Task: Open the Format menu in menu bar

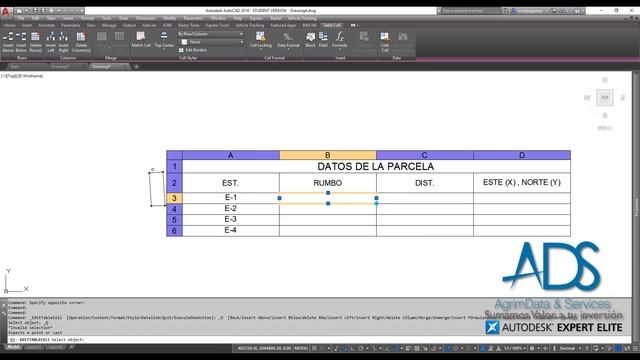Action: click(x=87, y=18)
